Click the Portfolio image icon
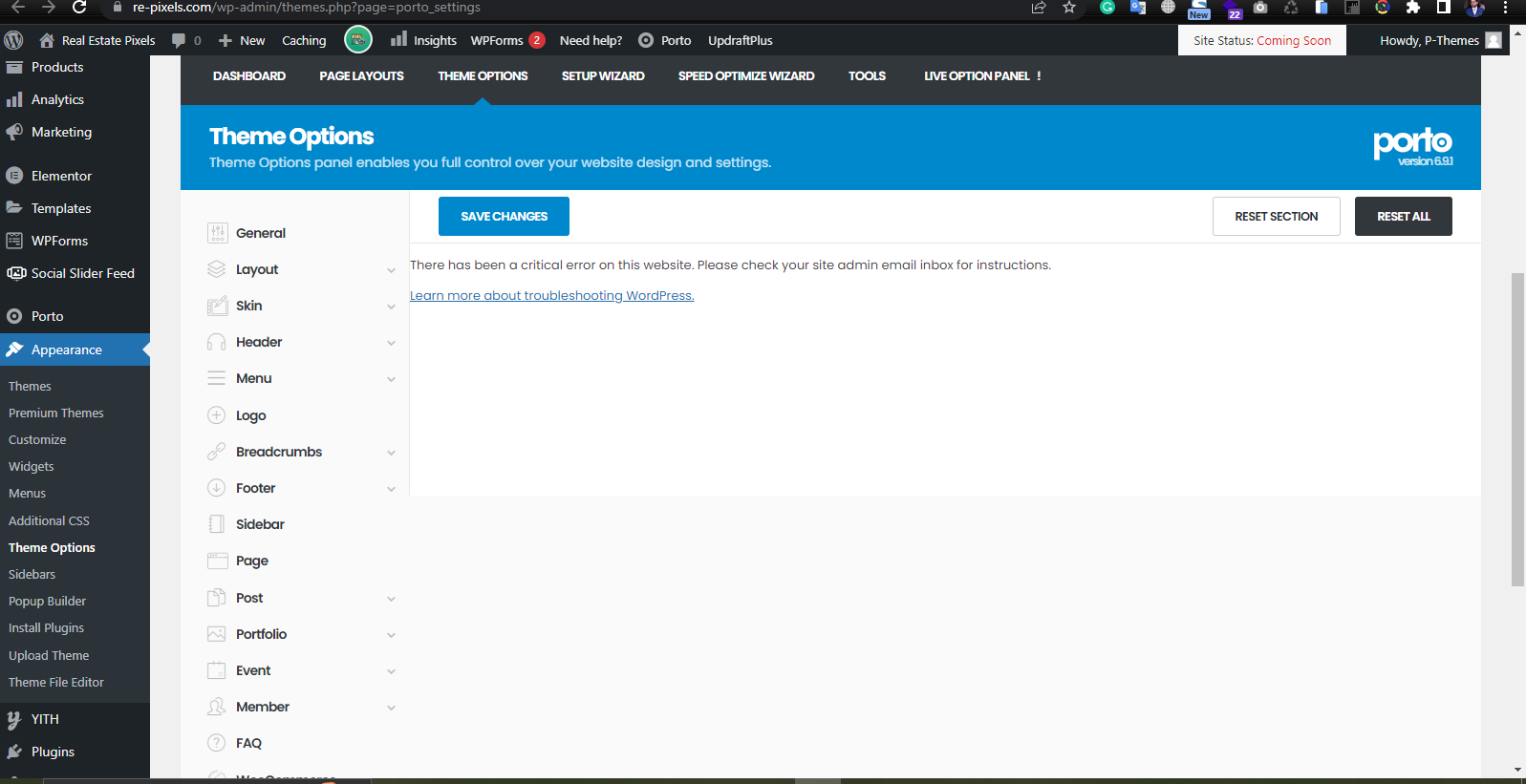The height and width of the screenshot is (784, 1526). (x=217, y=634)
